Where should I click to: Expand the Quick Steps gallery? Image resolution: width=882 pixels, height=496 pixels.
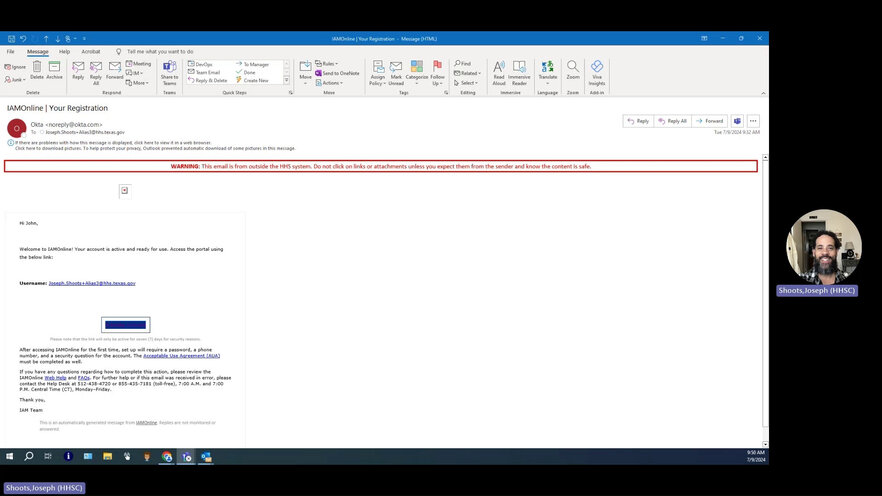(286, 80)
